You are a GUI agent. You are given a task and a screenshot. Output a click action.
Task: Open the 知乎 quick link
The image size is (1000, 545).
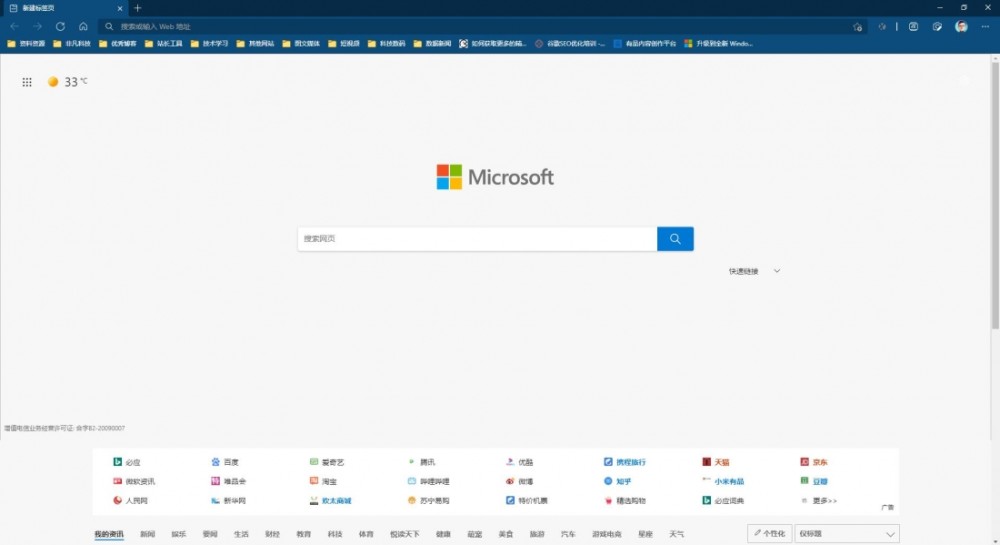617,481
